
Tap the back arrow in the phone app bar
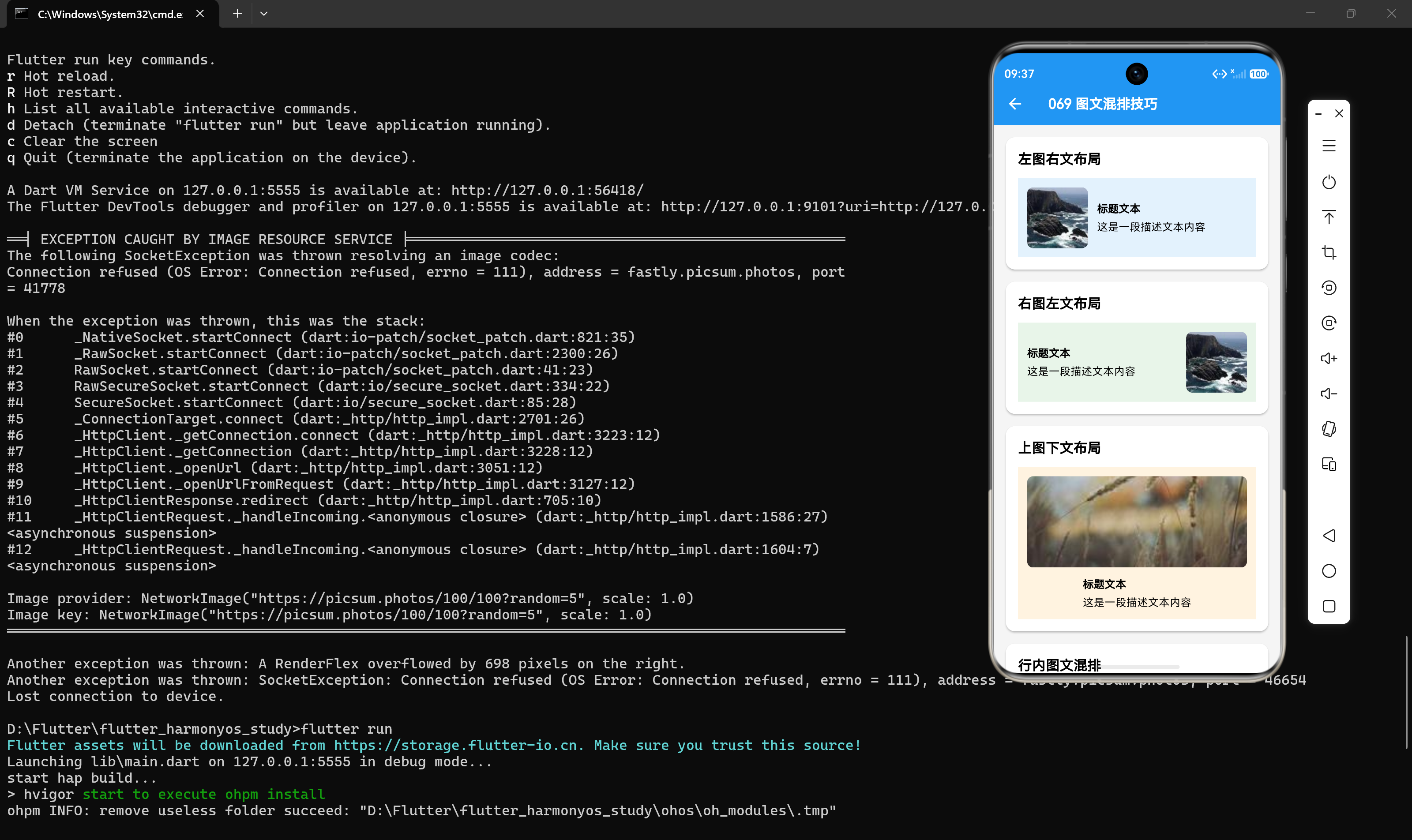tap(1015, 104)
